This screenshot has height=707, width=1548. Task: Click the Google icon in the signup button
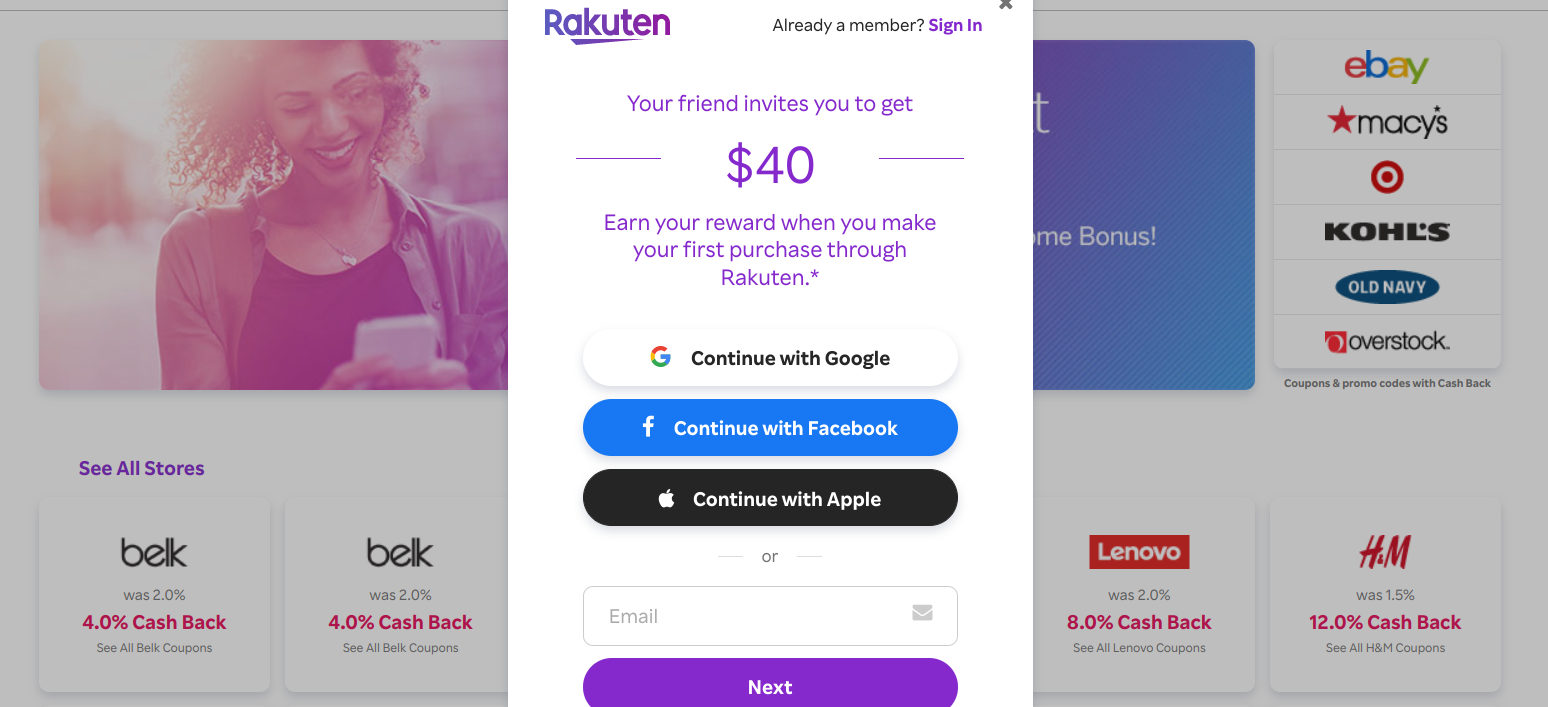660,357
